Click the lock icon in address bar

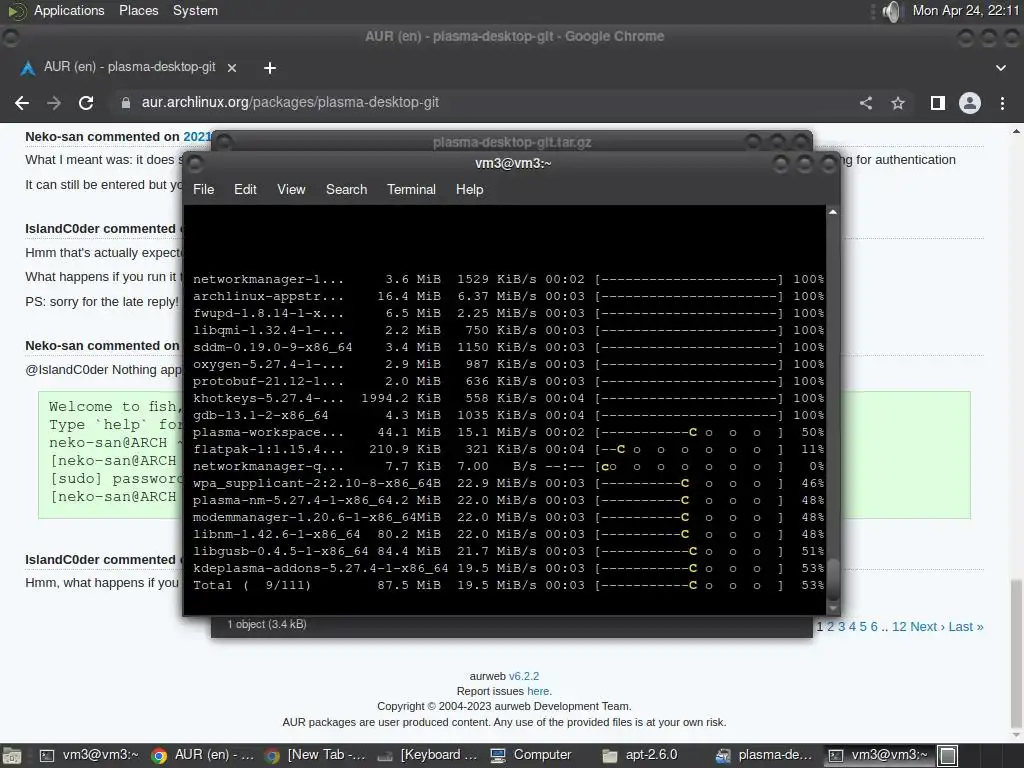point(126,103)
